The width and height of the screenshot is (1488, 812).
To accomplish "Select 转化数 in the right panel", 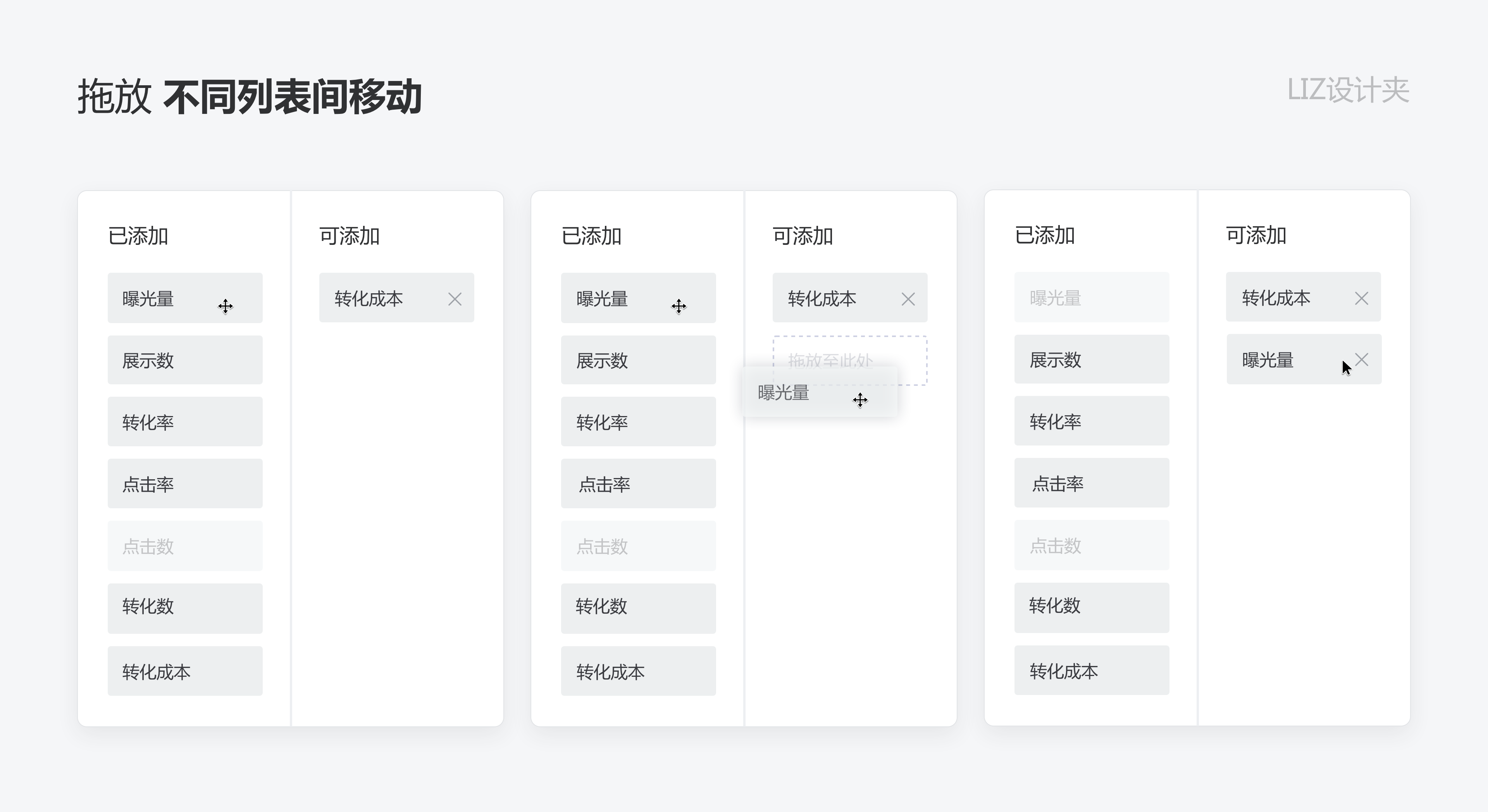I will click(1092, 607).
